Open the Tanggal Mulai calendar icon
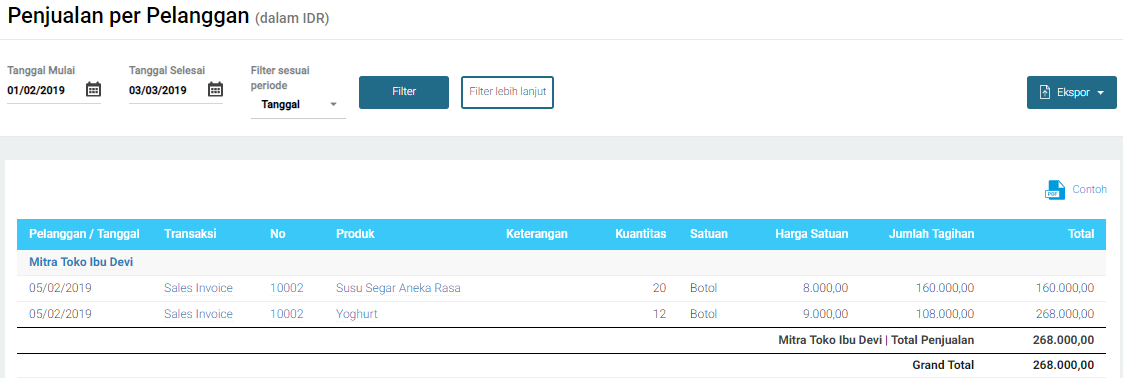The image size is (1123, 378). click(x=93, y=89)
